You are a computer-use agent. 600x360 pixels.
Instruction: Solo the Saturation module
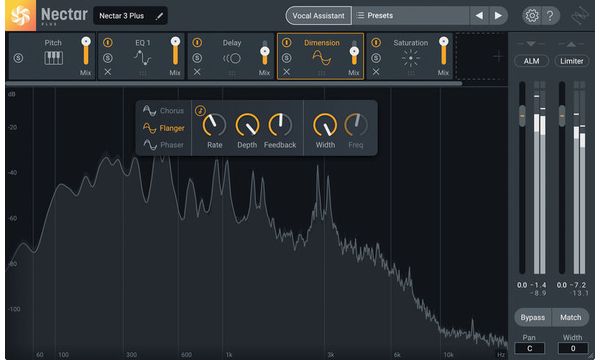(x=376, y=58)
